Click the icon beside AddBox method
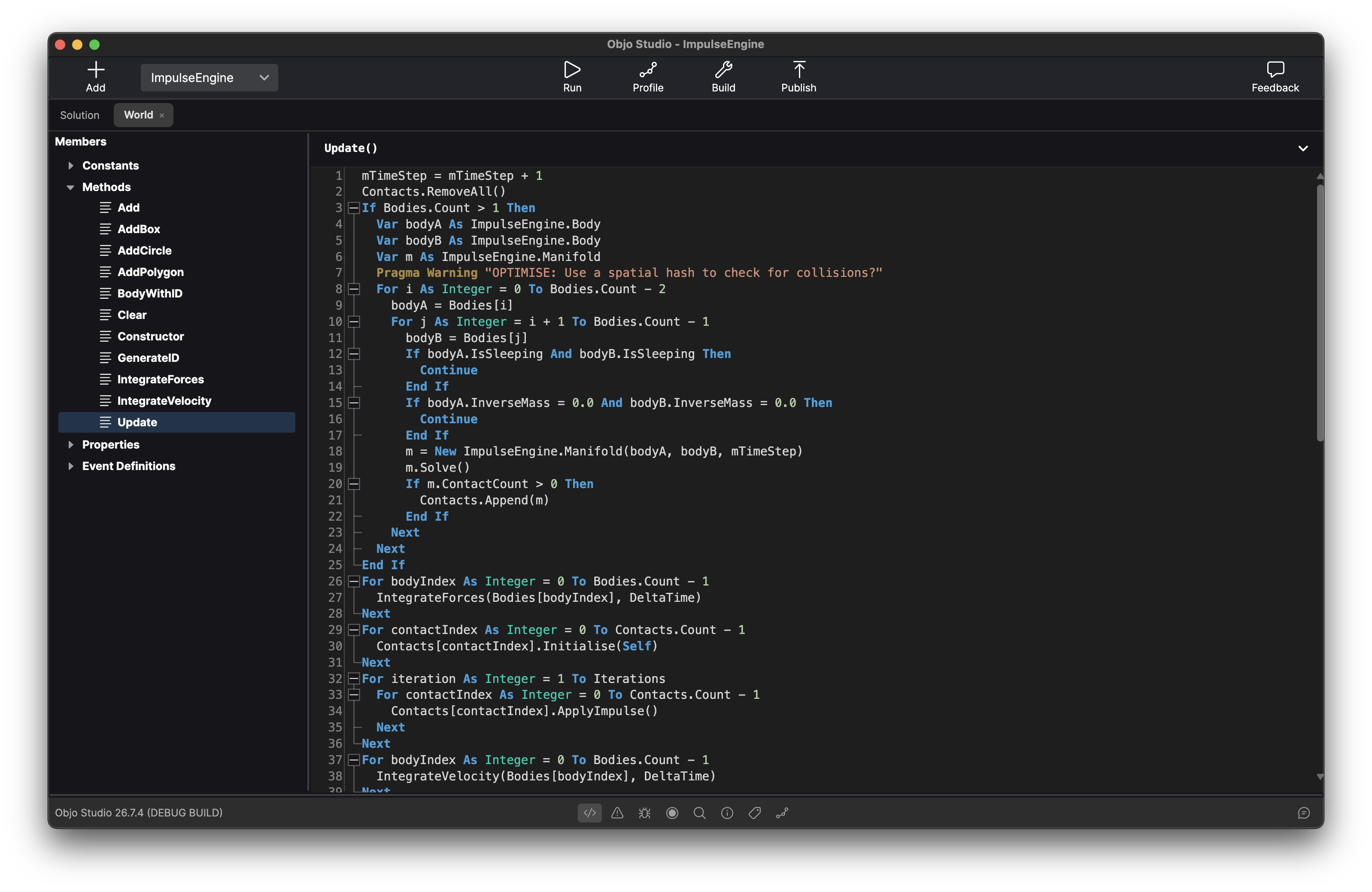The width and height of the screenshot is (1372, 892). point(105,229)
